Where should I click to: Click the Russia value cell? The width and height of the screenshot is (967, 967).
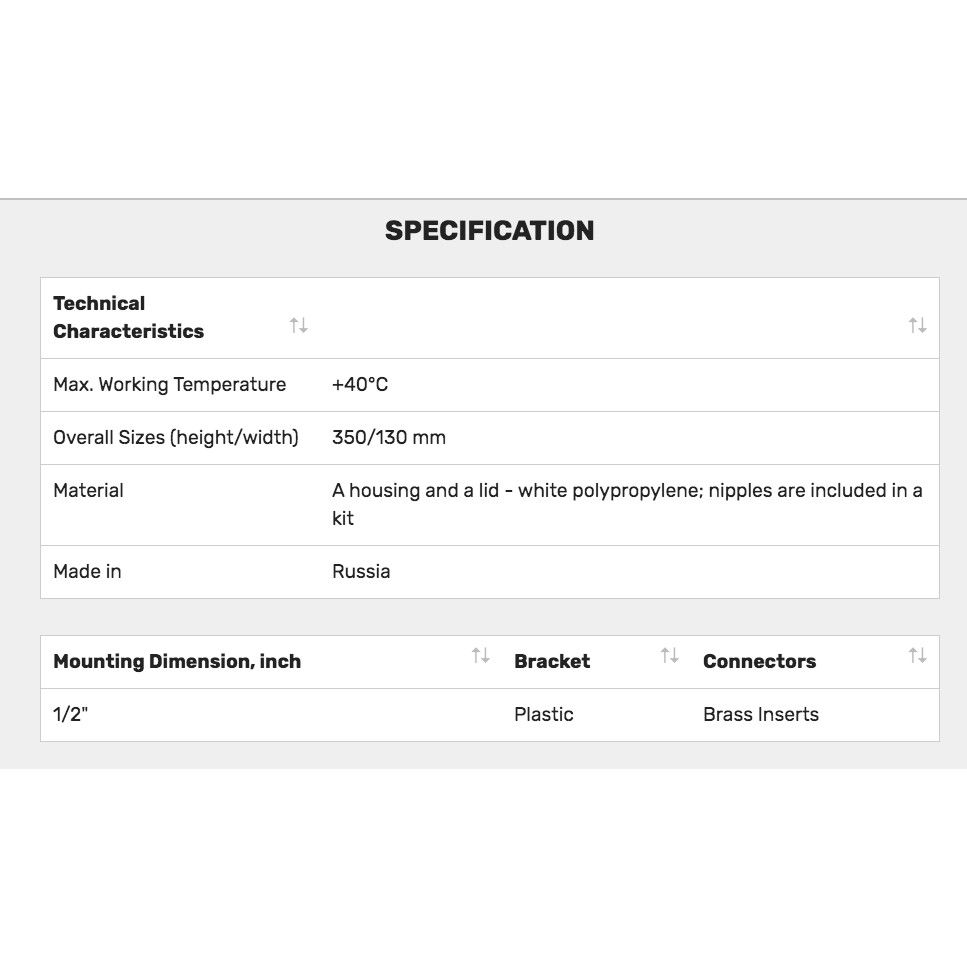pyautogui.click(x=361, y=572)
